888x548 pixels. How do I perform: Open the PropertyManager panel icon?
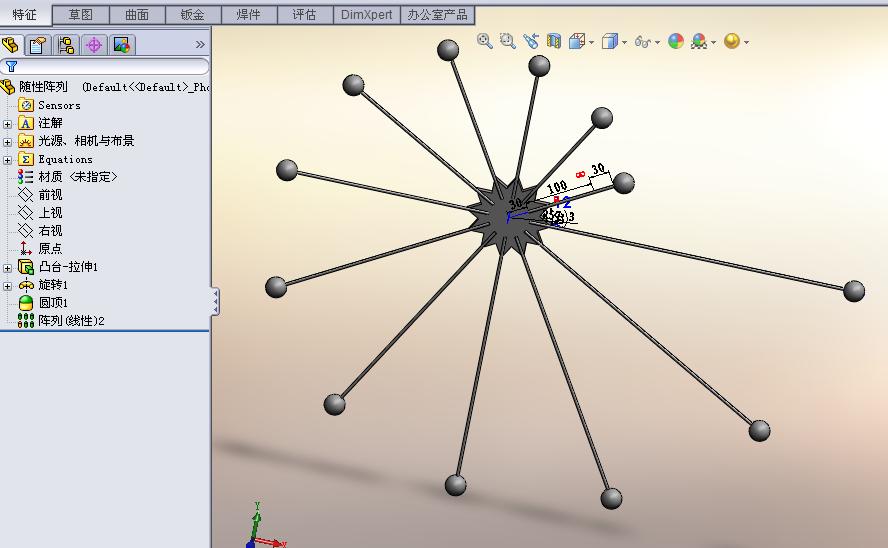click(x=38, y=45)
